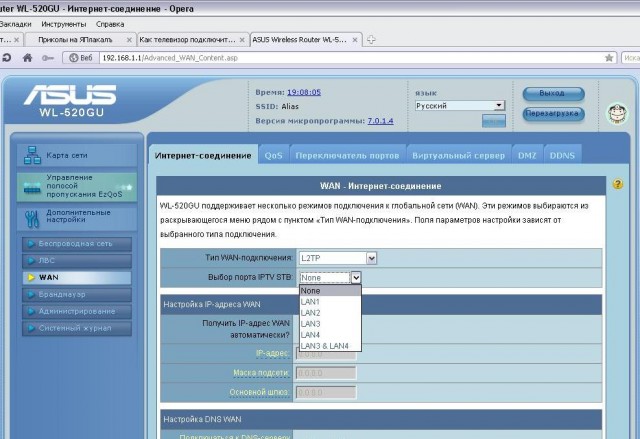Click the Выход logout button
Image resolution: width=640 pixels, height=439 pixels.
[x=553, y=93]
